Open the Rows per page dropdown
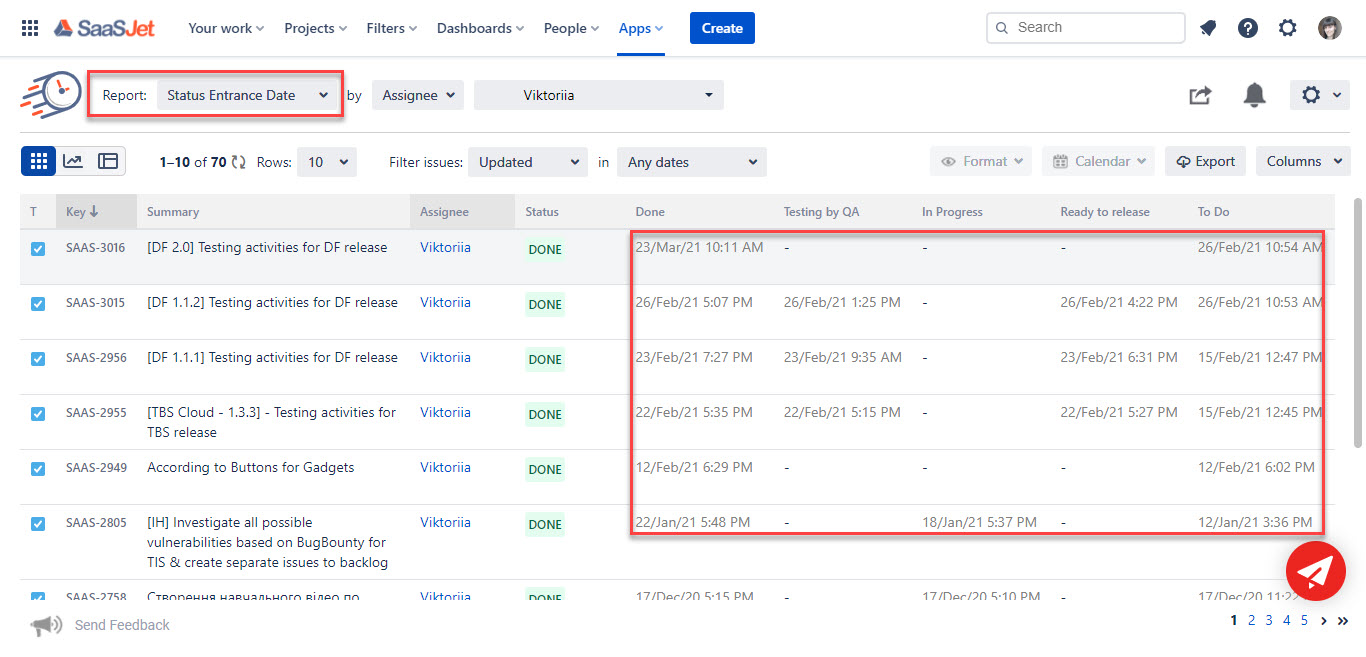Image resolution: width=1366 pixels, height=657 pixels. click(x=326, y=161)
